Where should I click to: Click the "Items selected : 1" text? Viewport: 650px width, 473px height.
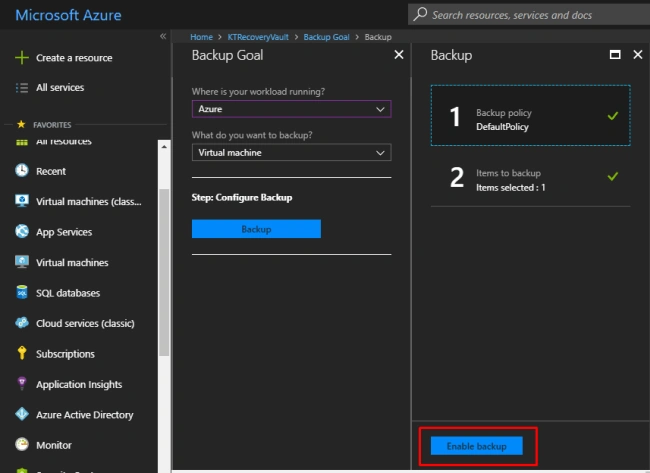511,187
